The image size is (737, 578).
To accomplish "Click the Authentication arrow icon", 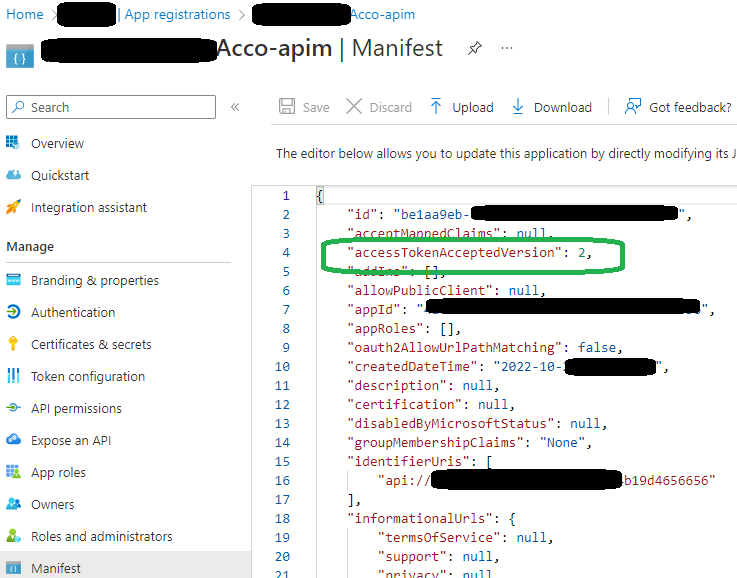I will (13, 312).
